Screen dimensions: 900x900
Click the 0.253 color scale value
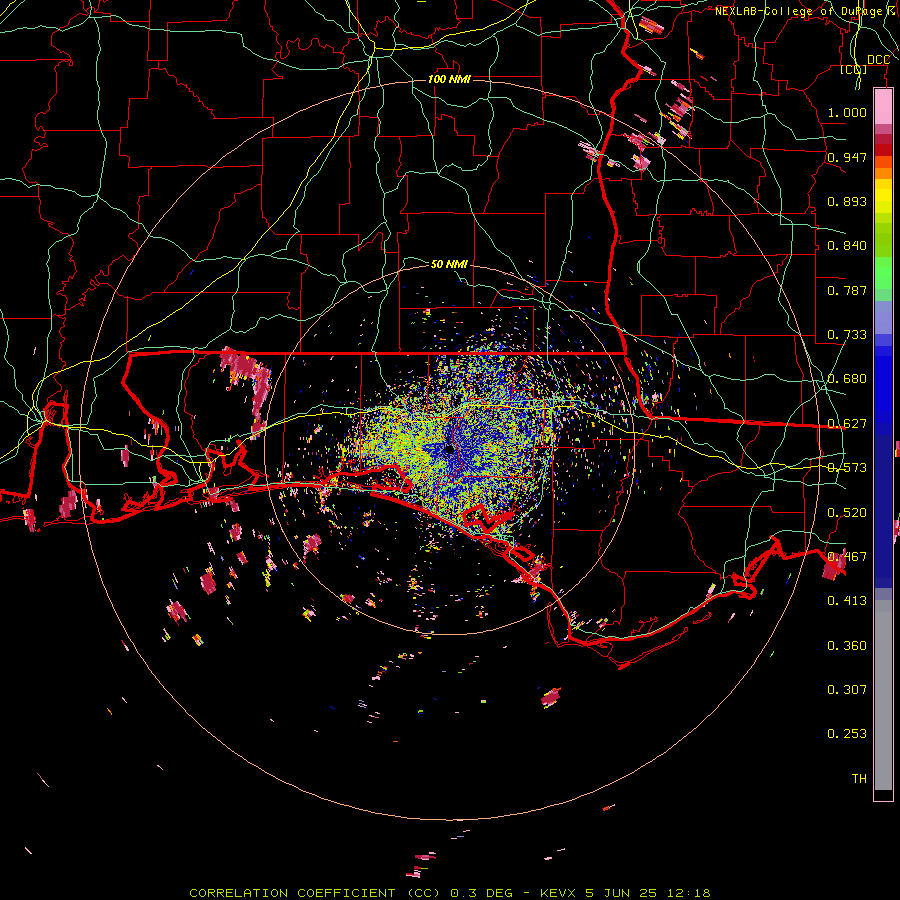(x=847, y=734)
